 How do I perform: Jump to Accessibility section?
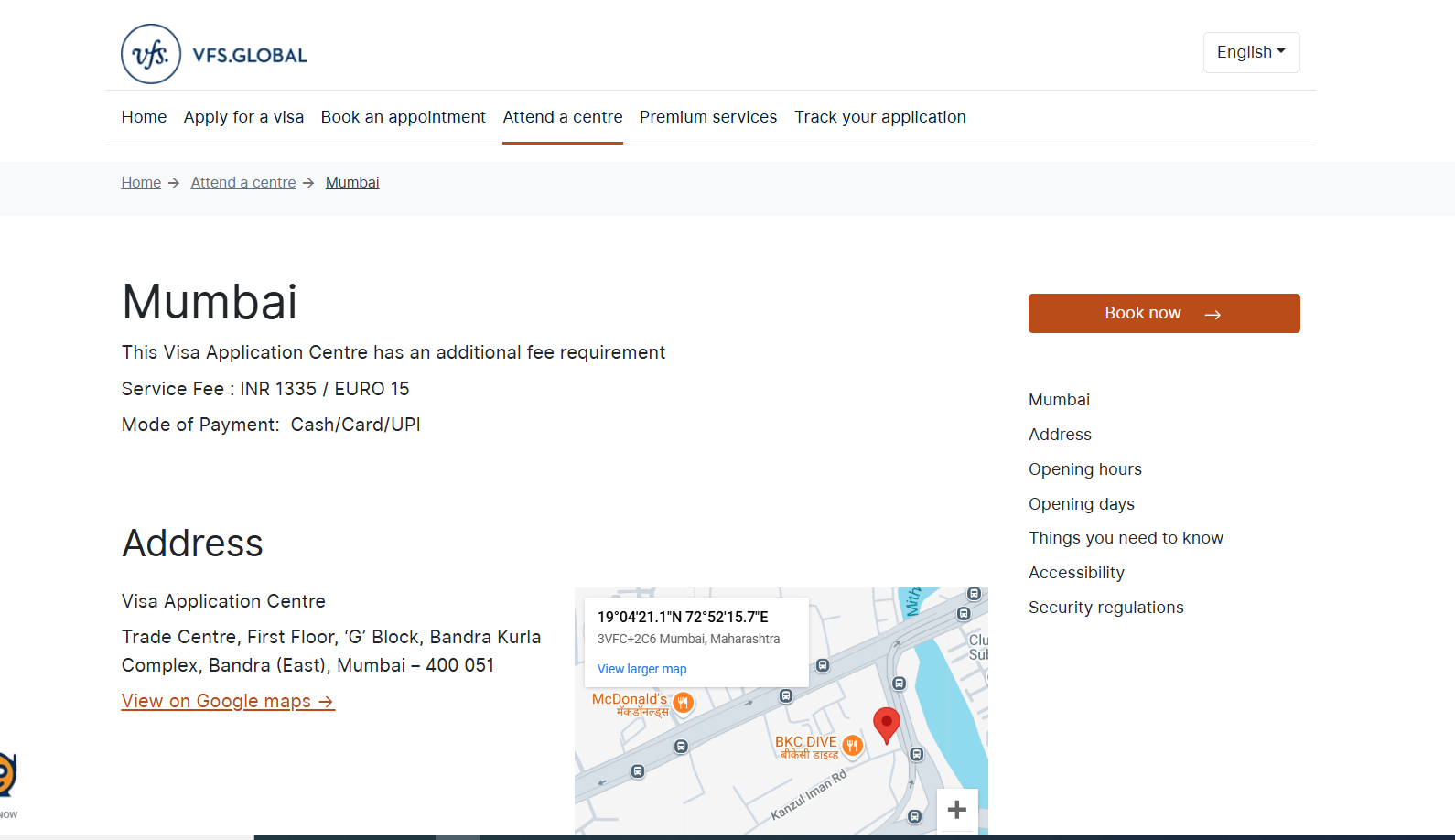tap(1076, 573)
